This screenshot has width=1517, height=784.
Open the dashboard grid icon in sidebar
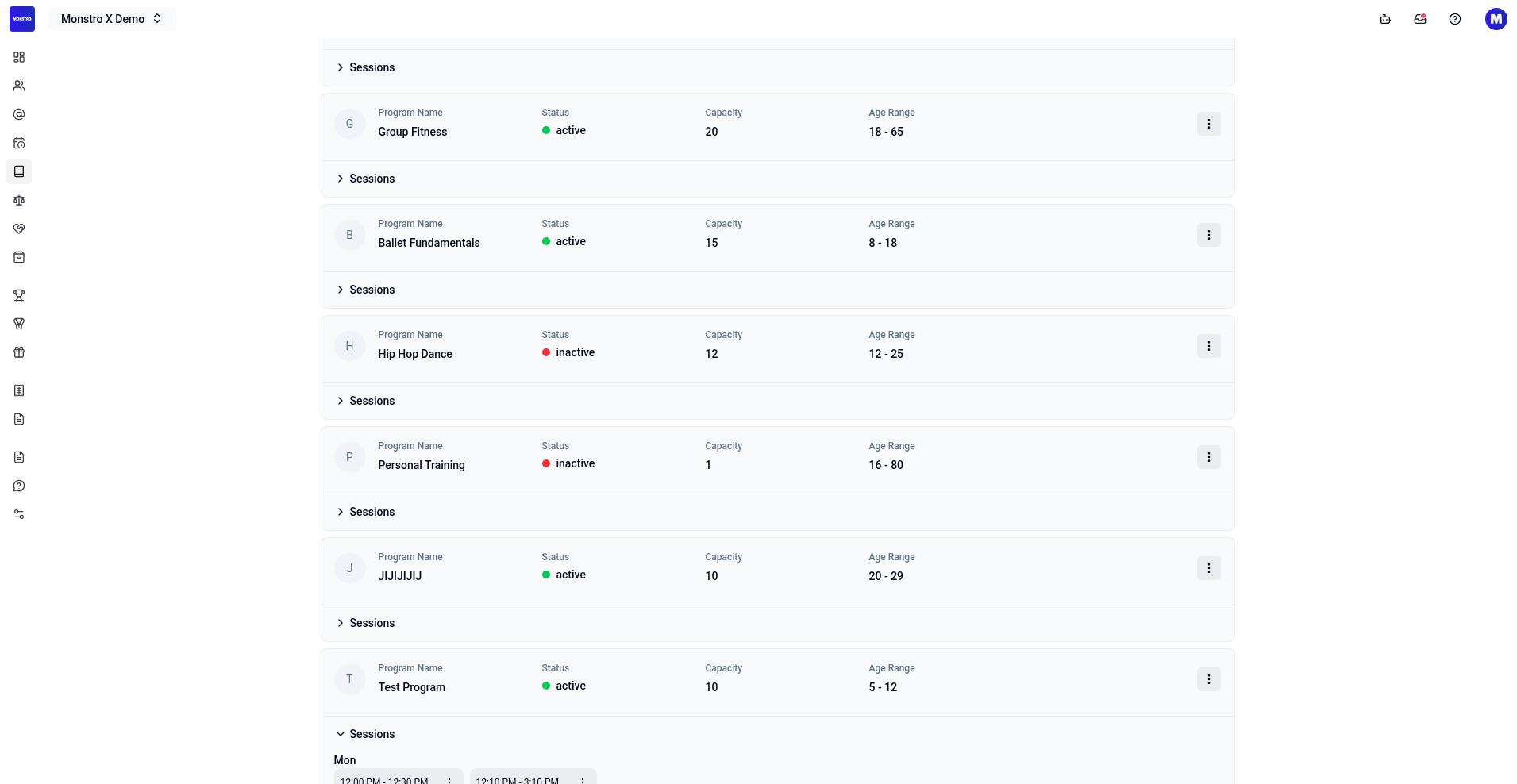click(19, 57)
